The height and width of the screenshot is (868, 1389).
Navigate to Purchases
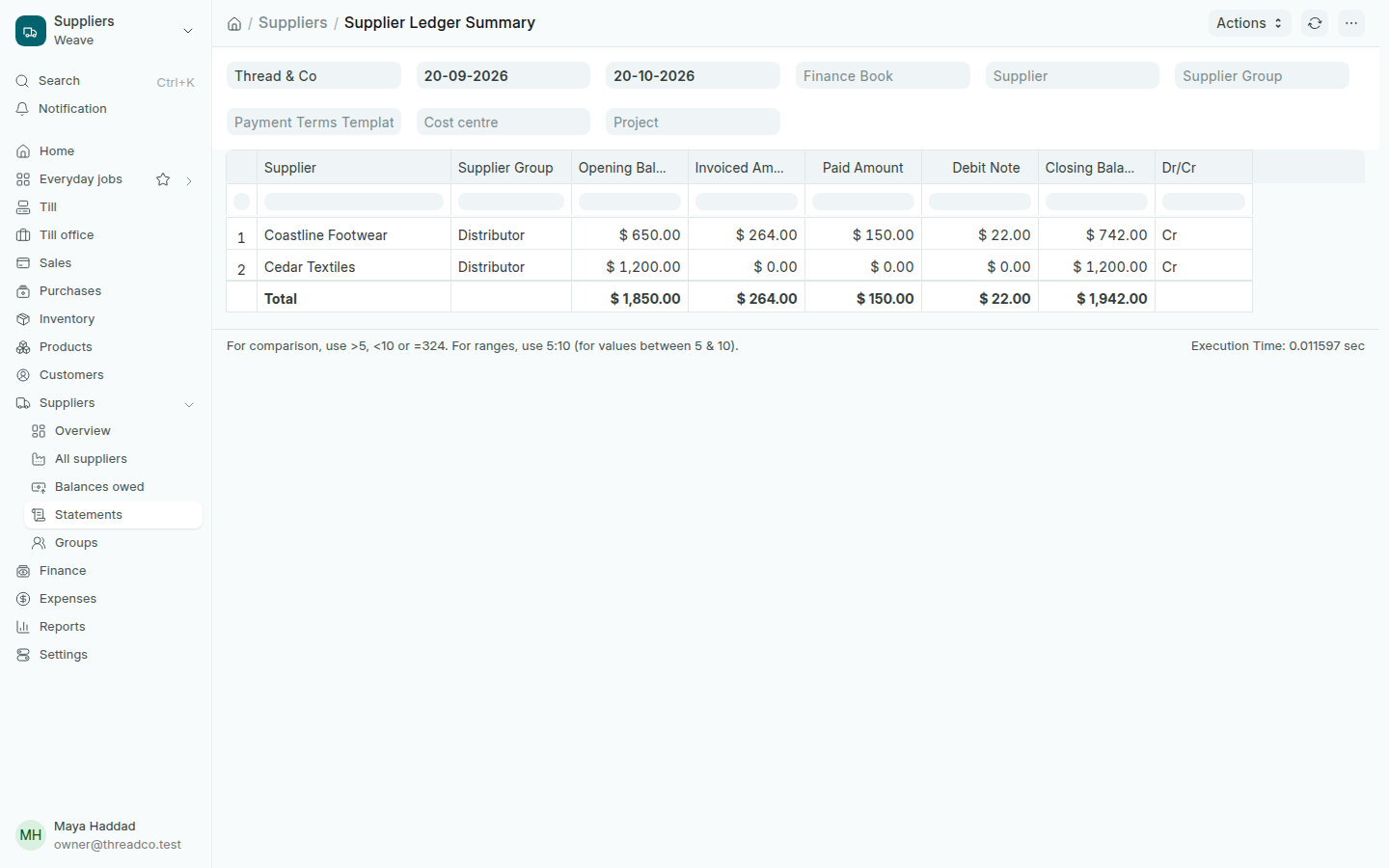(105, 291)
